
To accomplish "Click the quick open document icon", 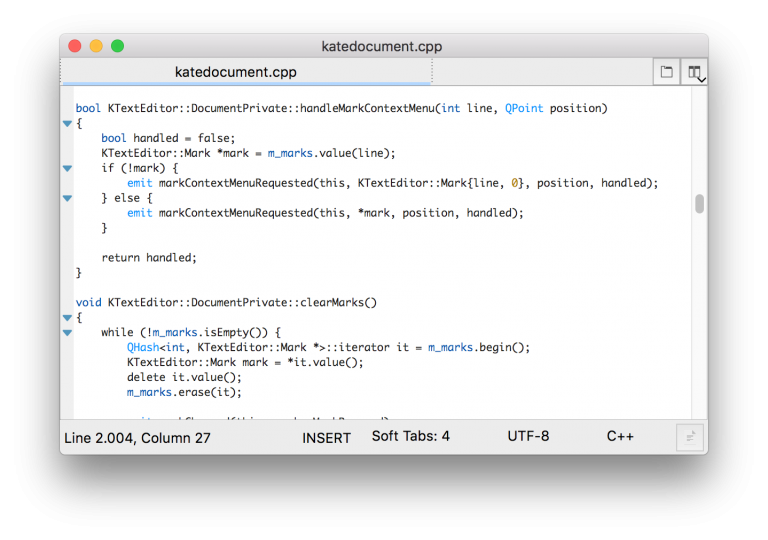I will tap(666, 72).
